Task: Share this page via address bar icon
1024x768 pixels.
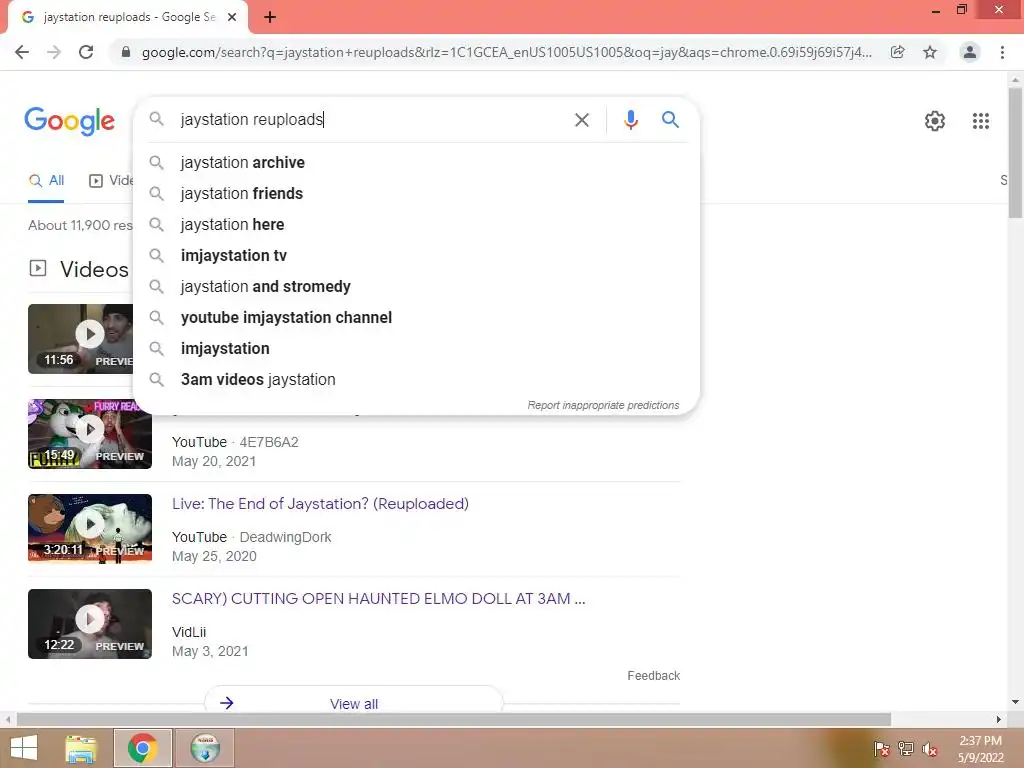Action: coord(898,52)
